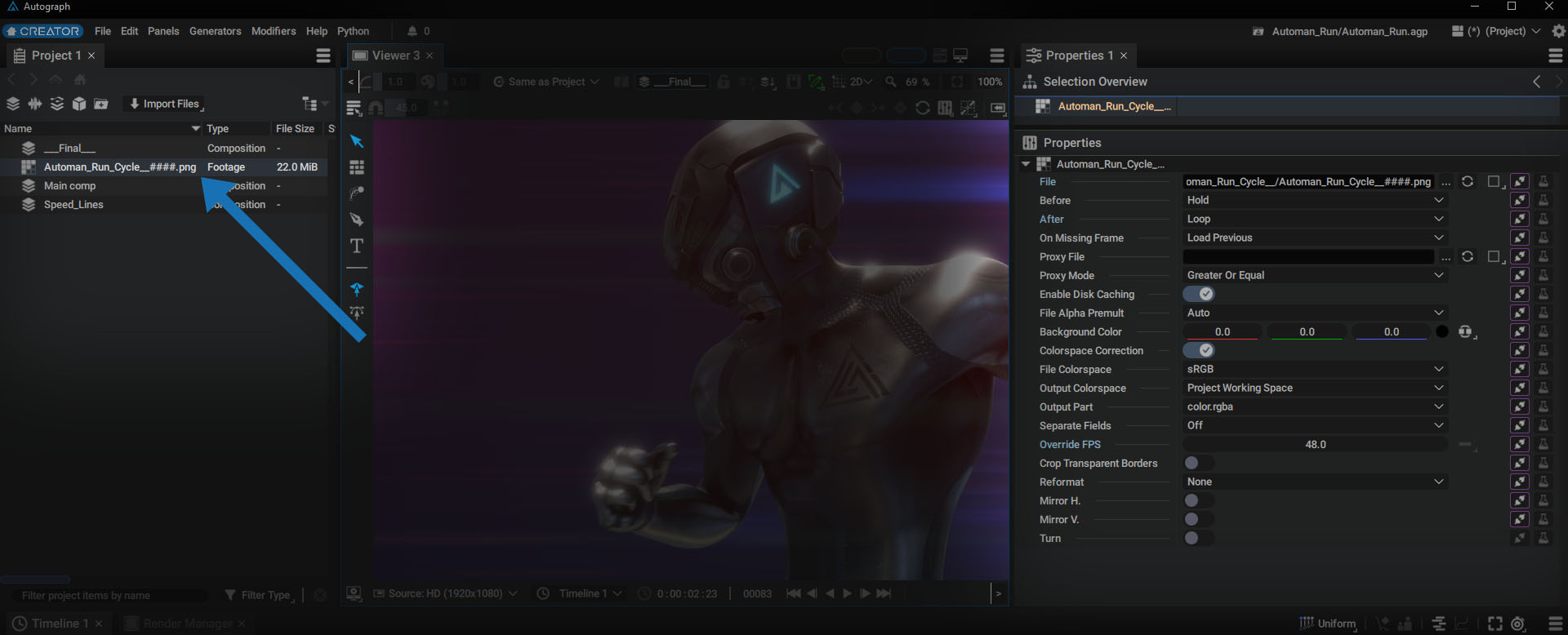Click the Import Files button
The image size is (1568, 635).
(x=164, y=104)
